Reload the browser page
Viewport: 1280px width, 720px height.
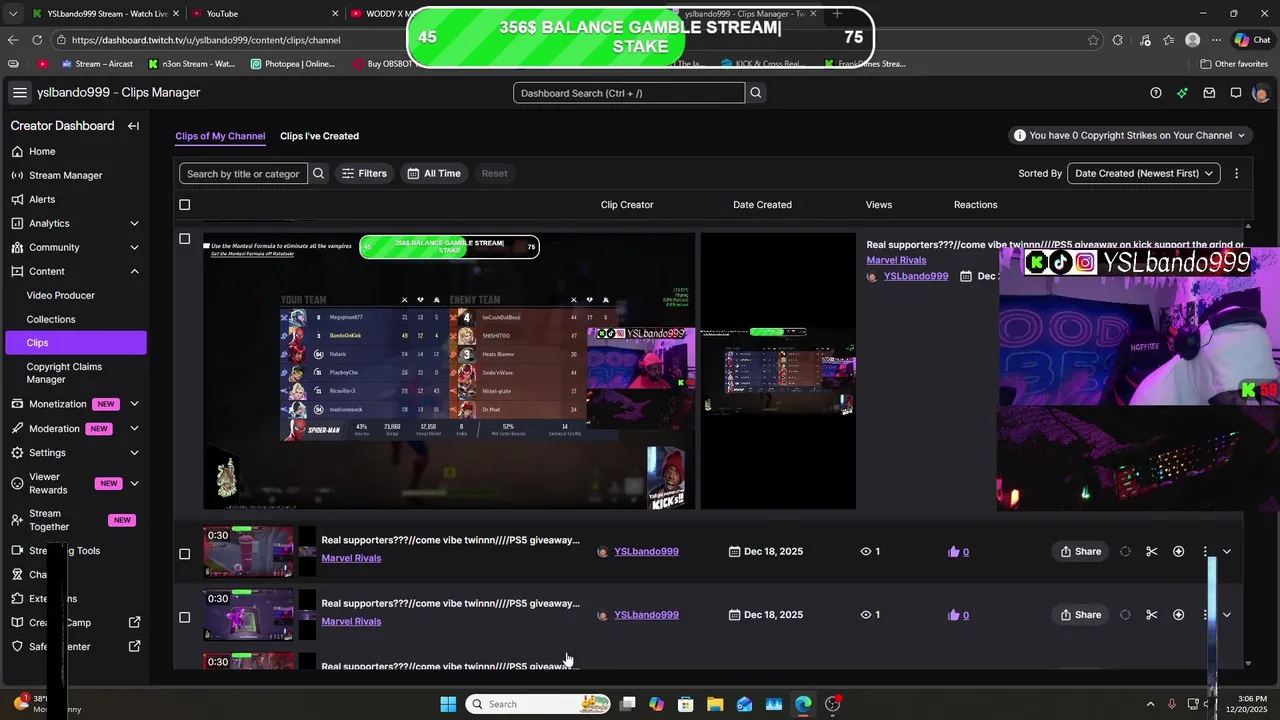(37, 40)
